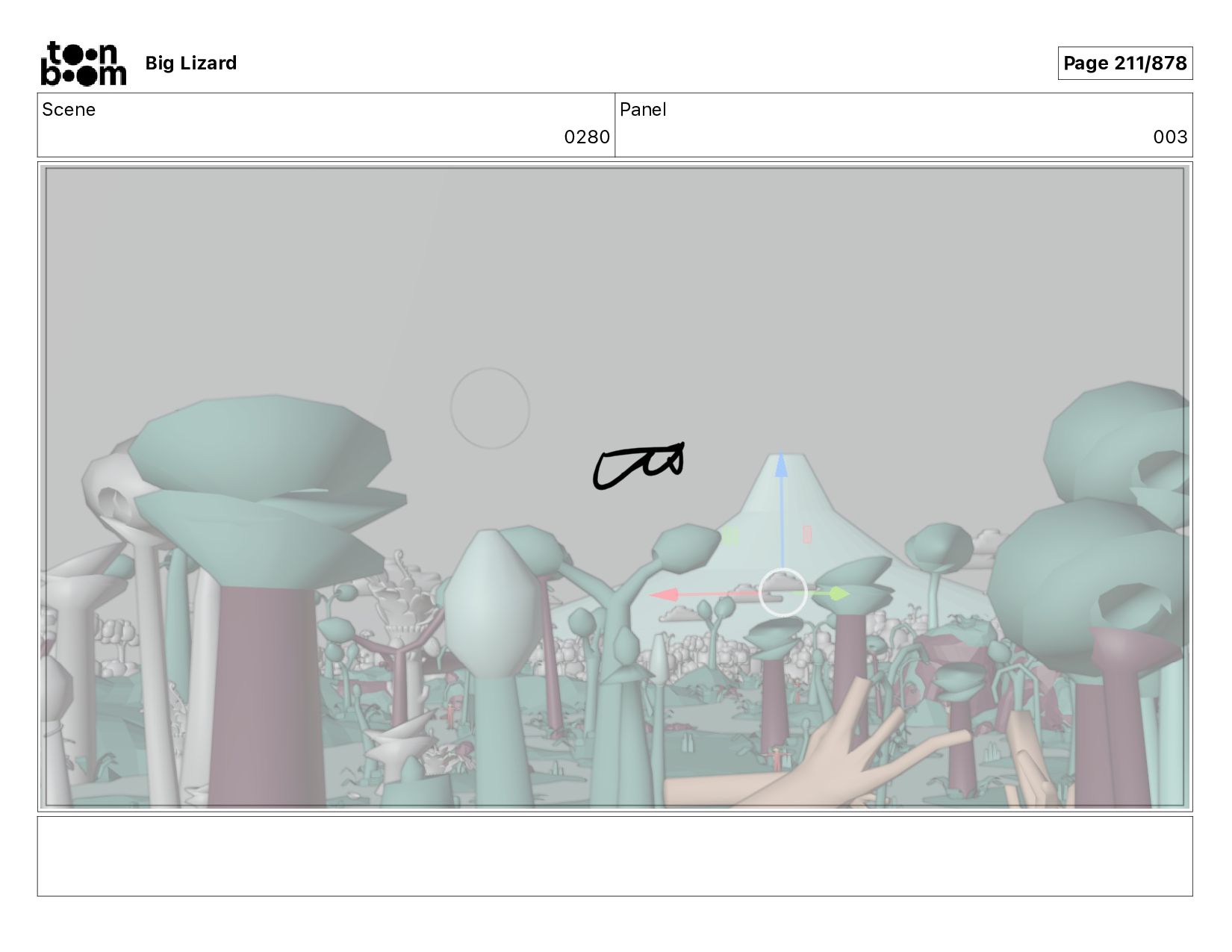The width and height of the screenshot is (1232, 952).
Task: Click the Scene label
Action: click(69, 110)
